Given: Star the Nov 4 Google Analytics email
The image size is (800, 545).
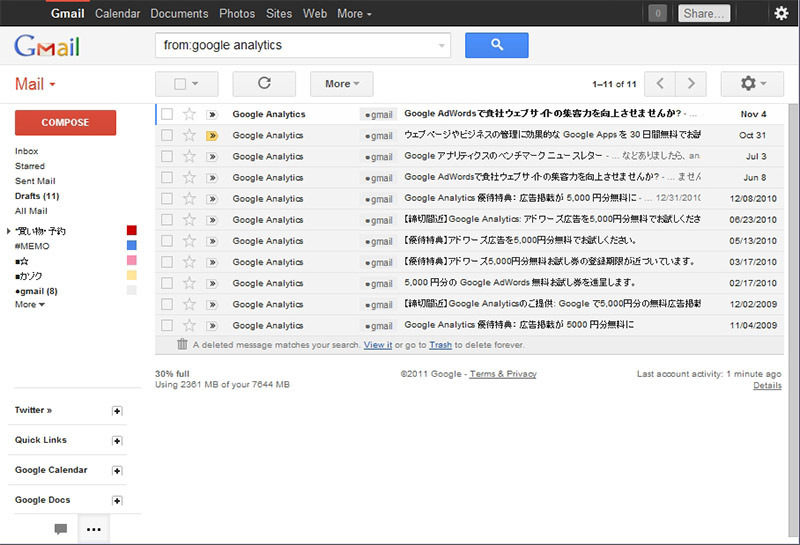Looking at the screenshot, I should (189, 114).
